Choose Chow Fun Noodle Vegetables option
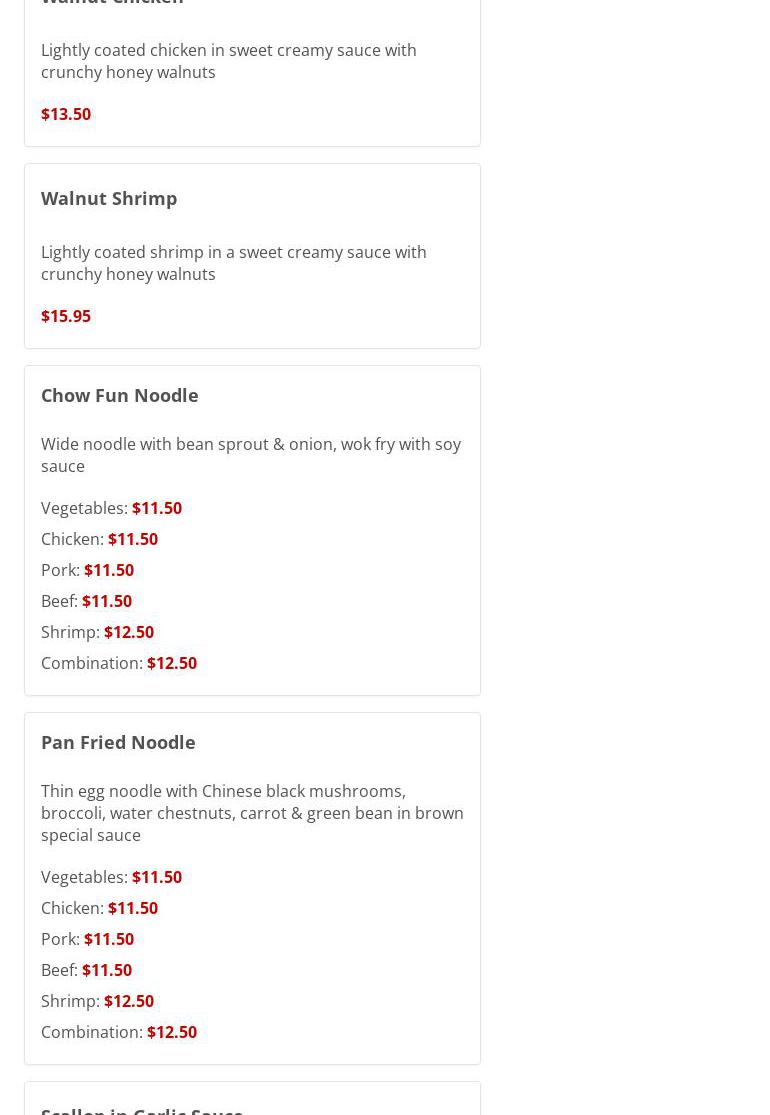This screenshot has height=1115, width=770. [x=111, y=508]
